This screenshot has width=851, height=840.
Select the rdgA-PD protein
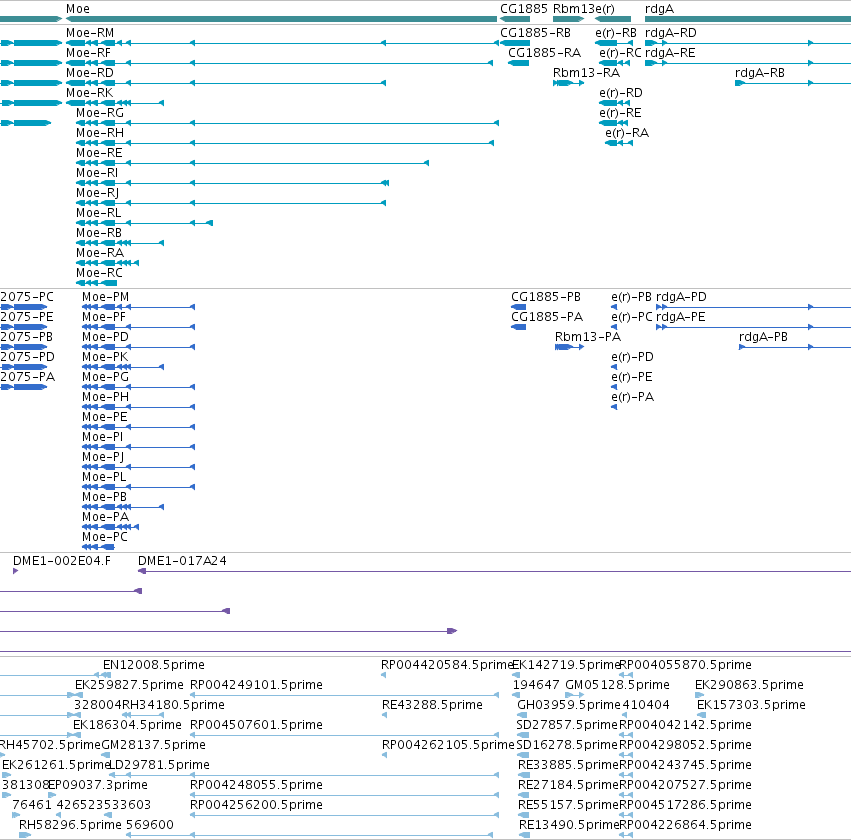pos(682,297)
